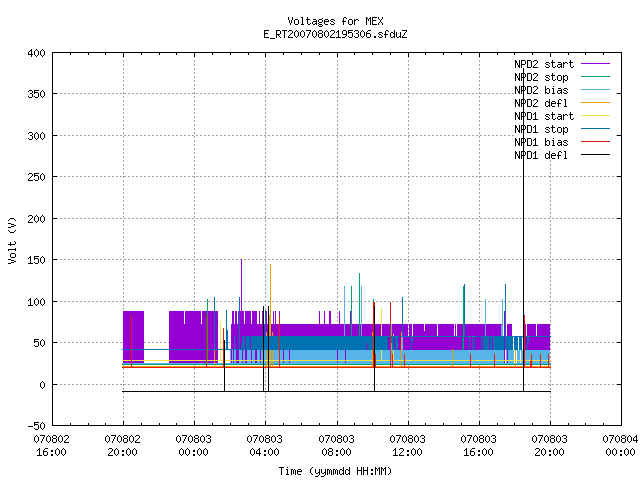Viewport: 640px width, 480px height.
Task: Click the y-axis tick value -50
Action: [x=36, y=426]
